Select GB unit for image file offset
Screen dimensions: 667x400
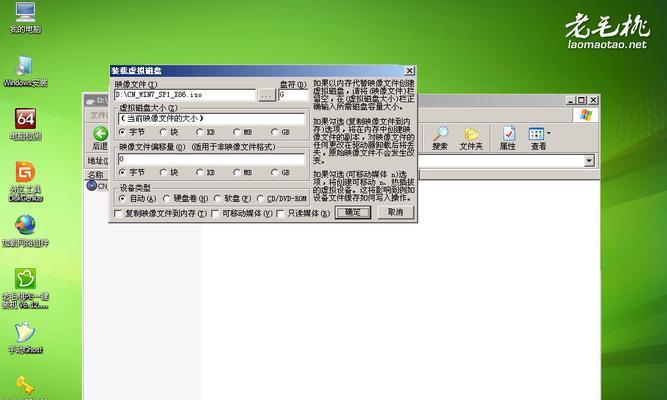pos(274,172)
